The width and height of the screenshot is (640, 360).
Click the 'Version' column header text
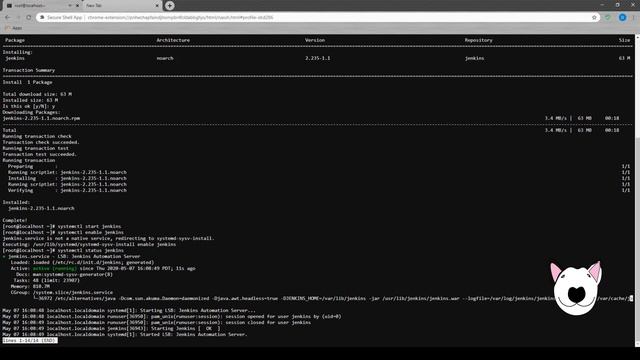pos(315,40)
